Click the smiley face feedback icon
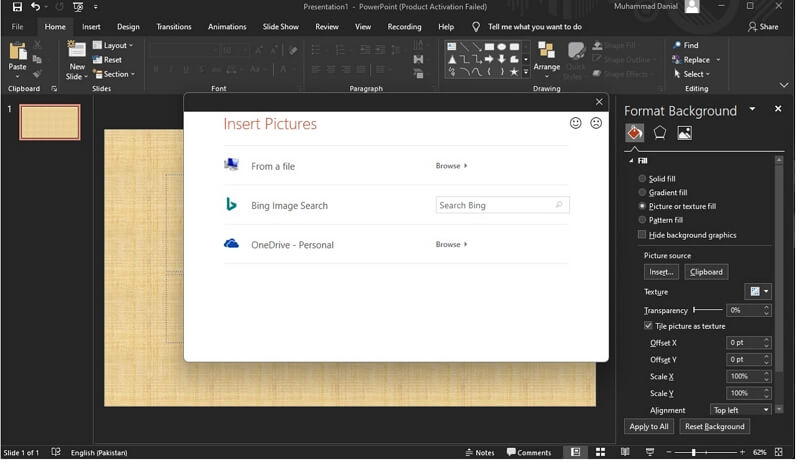This screenshot has width=800, height=464. pyautogui.click(x=576, y=123)
